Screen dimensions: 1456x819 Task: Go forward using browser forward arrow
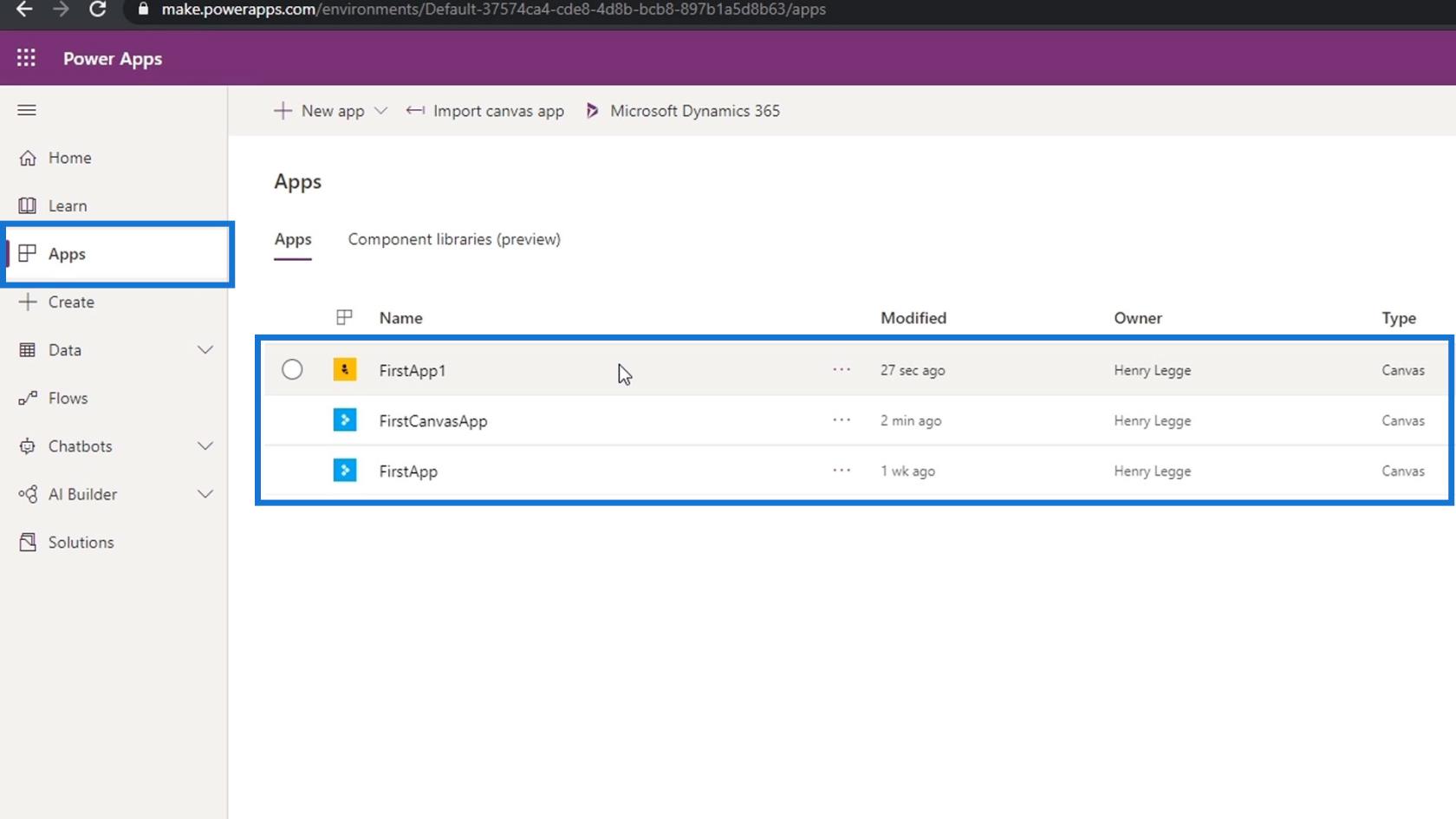click(61, 10)
